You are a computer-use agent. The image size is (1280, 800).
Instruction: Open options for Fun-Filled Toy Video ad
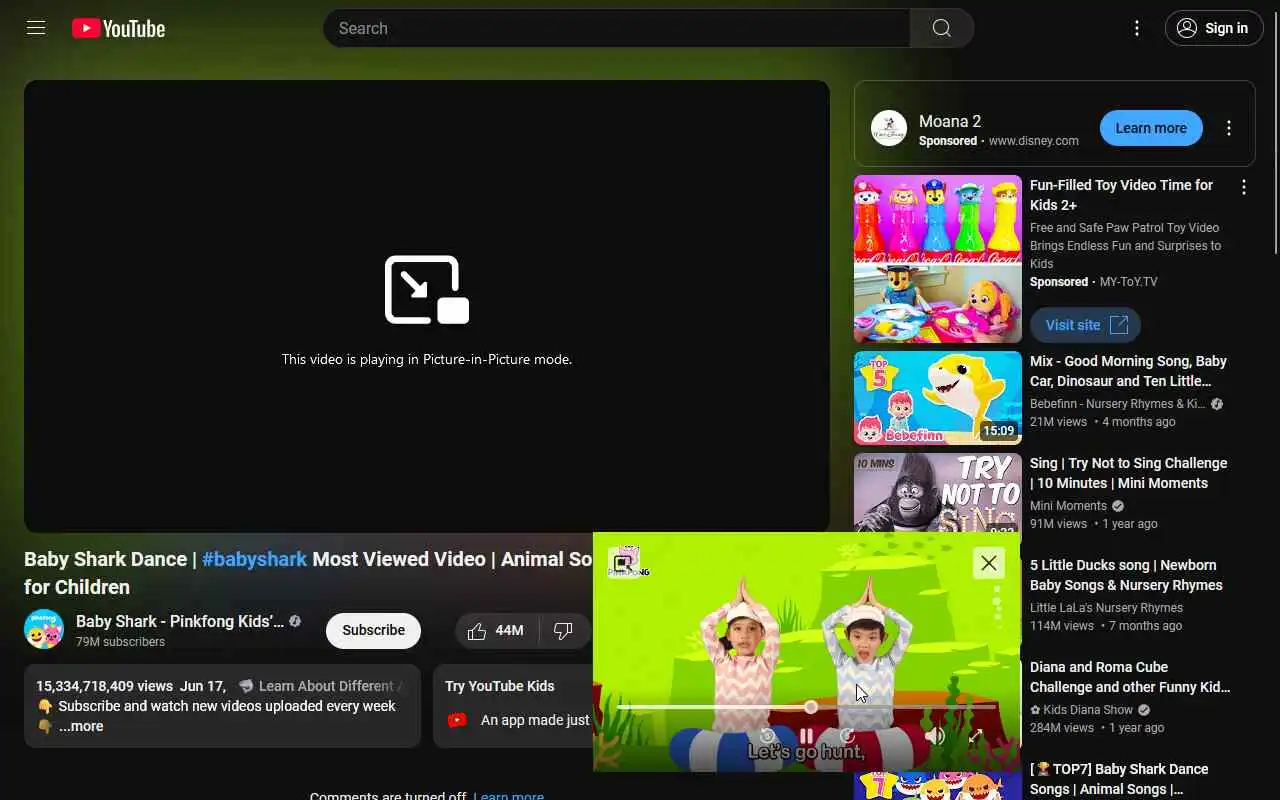[x=1244, y=187]
